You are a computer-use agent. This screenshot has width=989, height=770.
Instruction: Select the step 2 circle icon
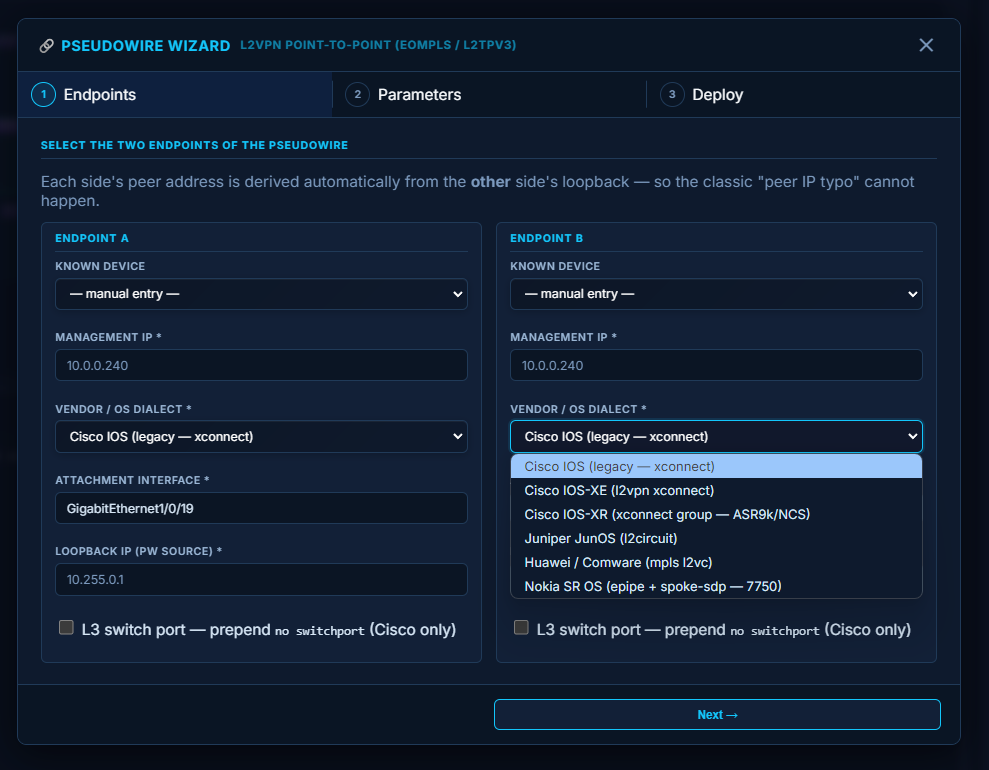358,95
